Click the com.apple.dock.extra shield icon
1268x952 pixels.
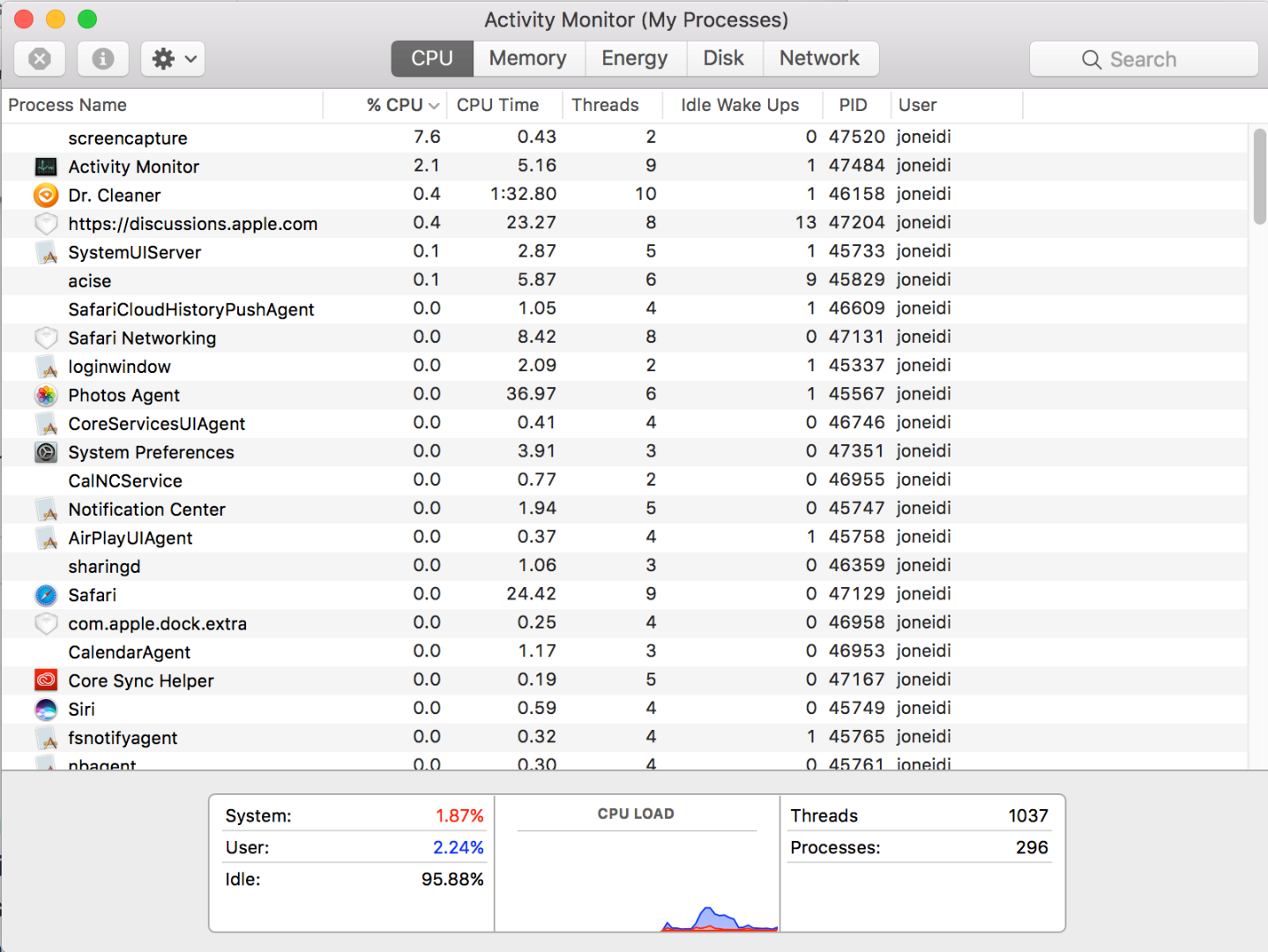(45, 623)
